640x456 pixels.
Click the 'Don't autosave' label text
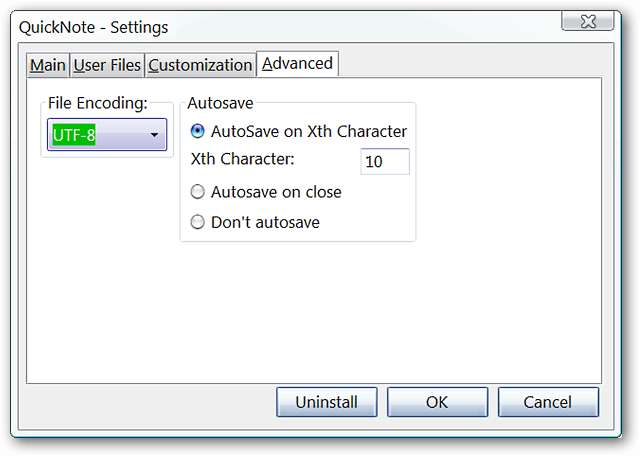[x=265, y=222]
